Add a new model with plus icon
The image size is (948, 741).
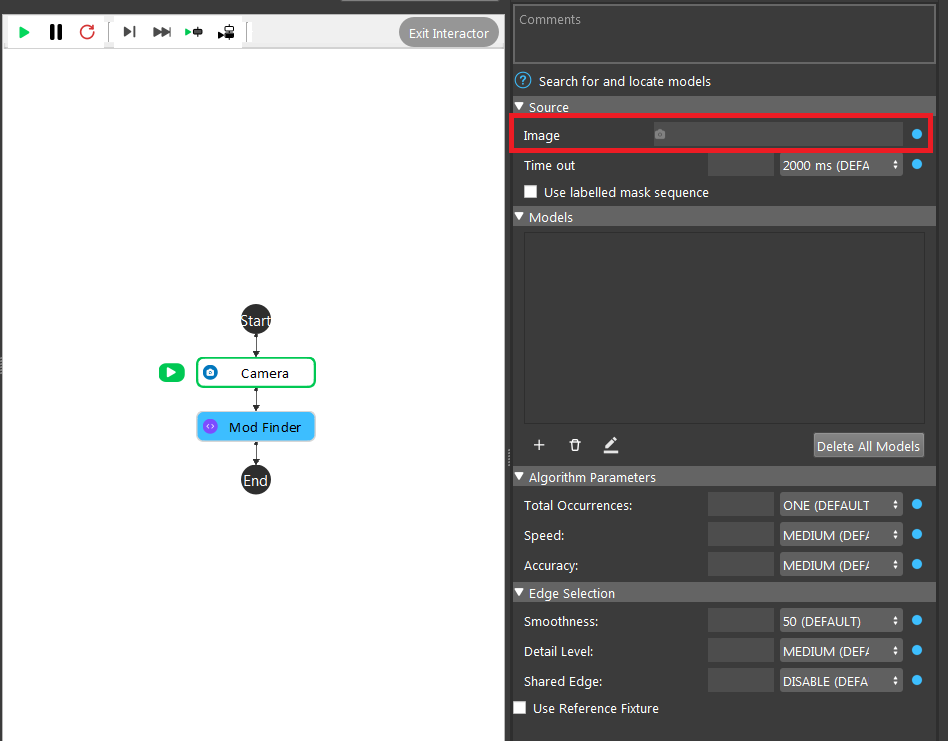(x=539, y=445)
